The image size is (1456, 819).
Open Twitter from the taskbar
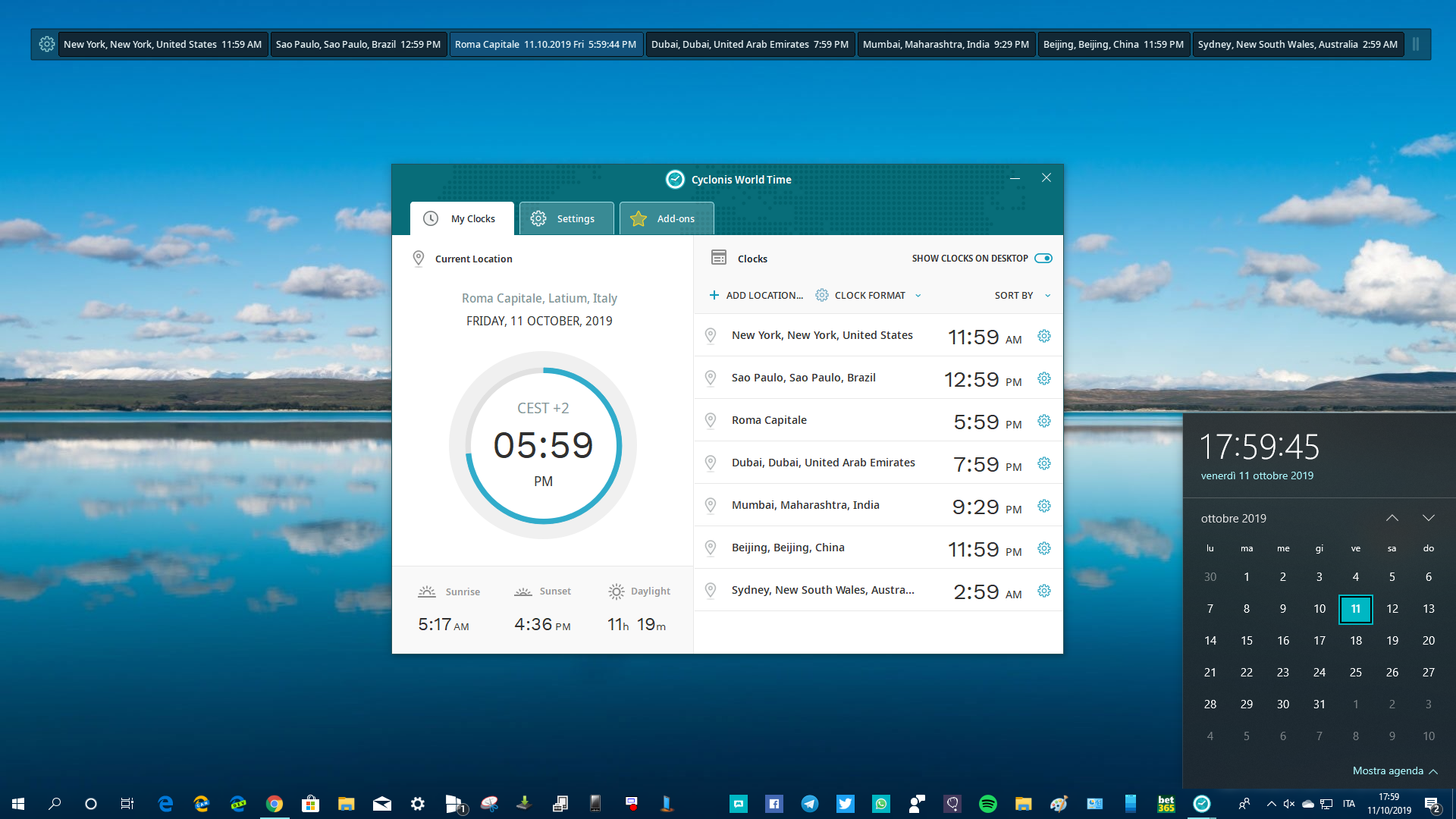tap(846, 804)
